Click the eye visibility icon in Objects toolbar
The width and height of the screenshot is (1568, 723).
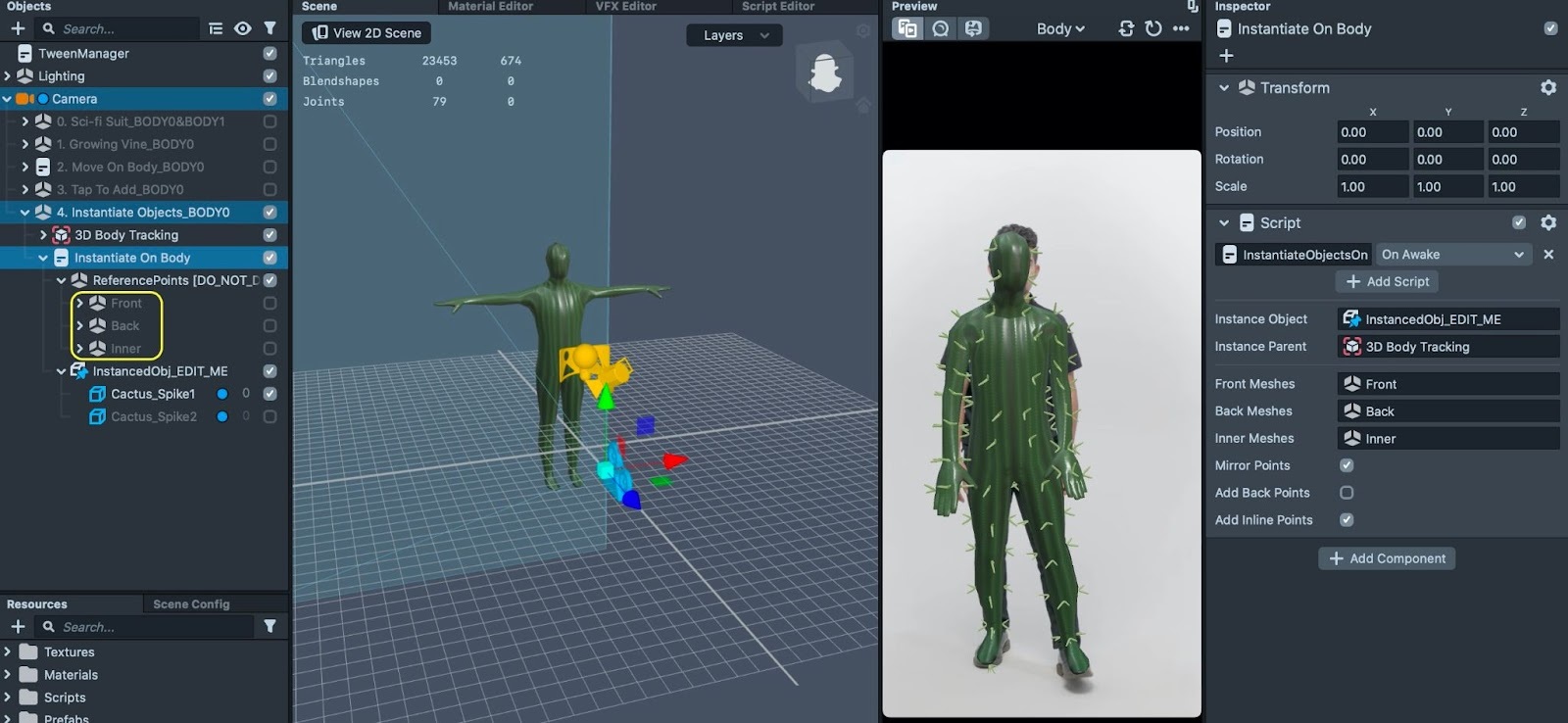[x=242, y=28]
